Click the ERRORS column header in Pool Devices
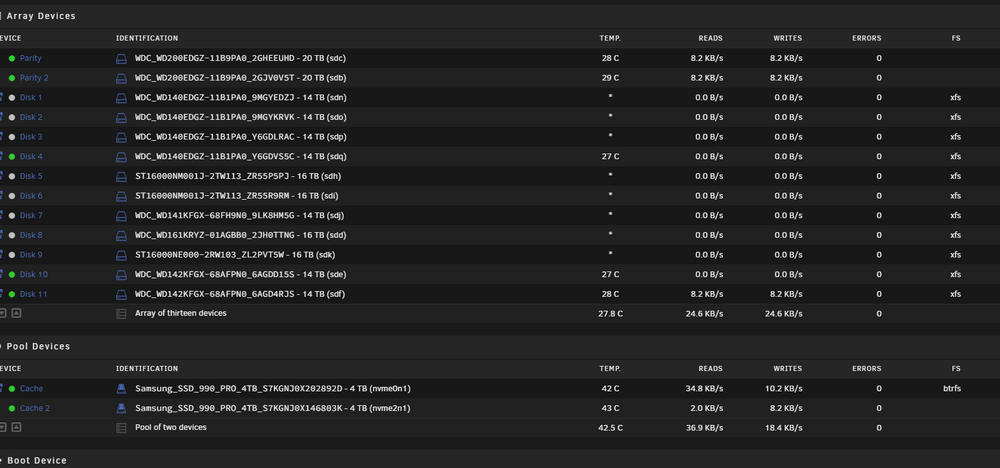Image resolution: width=1000 pixels, height=468 pixels. (867, 369)
